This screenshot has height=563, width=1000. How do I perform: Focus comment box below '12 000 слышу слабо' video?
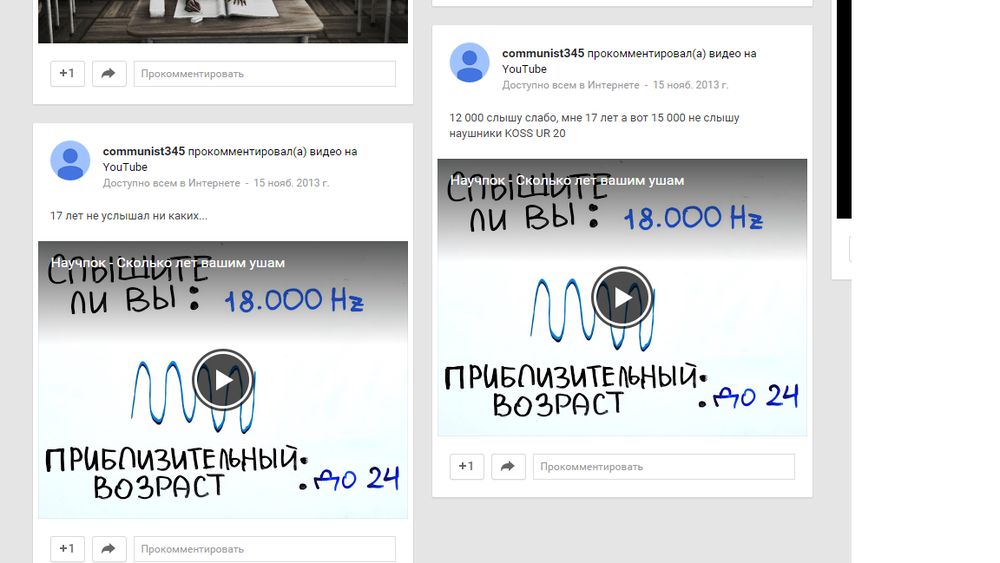tap(663, 467)
